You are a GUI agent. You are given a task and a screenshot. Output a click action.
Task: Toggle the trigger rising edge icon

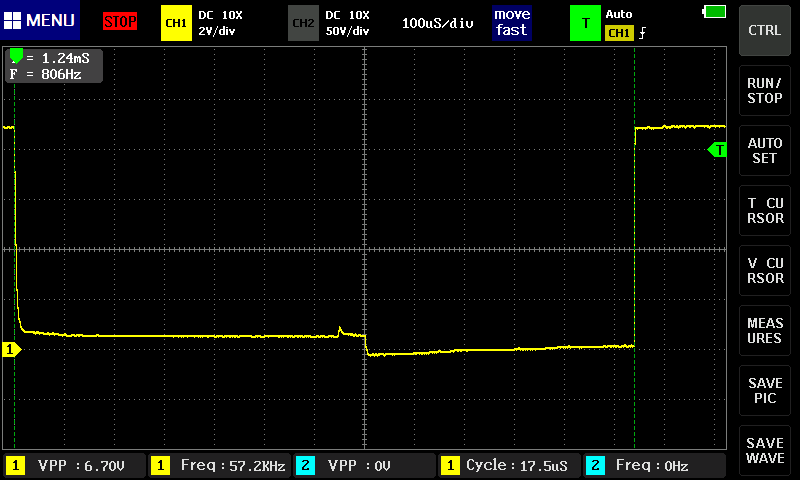pyautogui.click(x=642, y=33)
